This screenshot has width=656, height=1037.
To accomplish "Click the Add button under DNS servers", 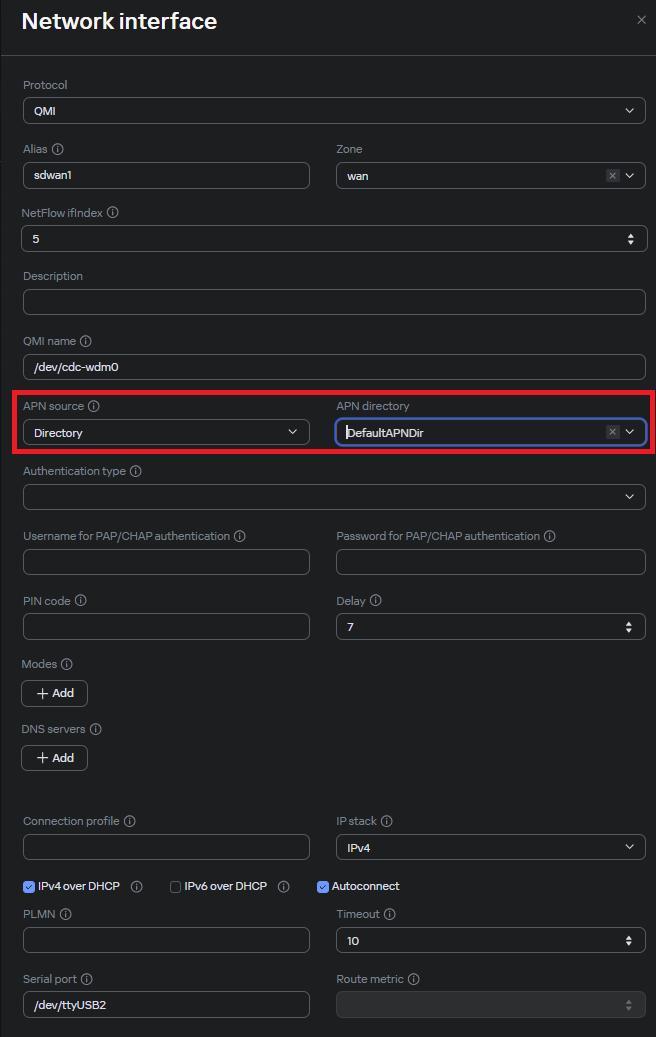I will coord(54,758).
